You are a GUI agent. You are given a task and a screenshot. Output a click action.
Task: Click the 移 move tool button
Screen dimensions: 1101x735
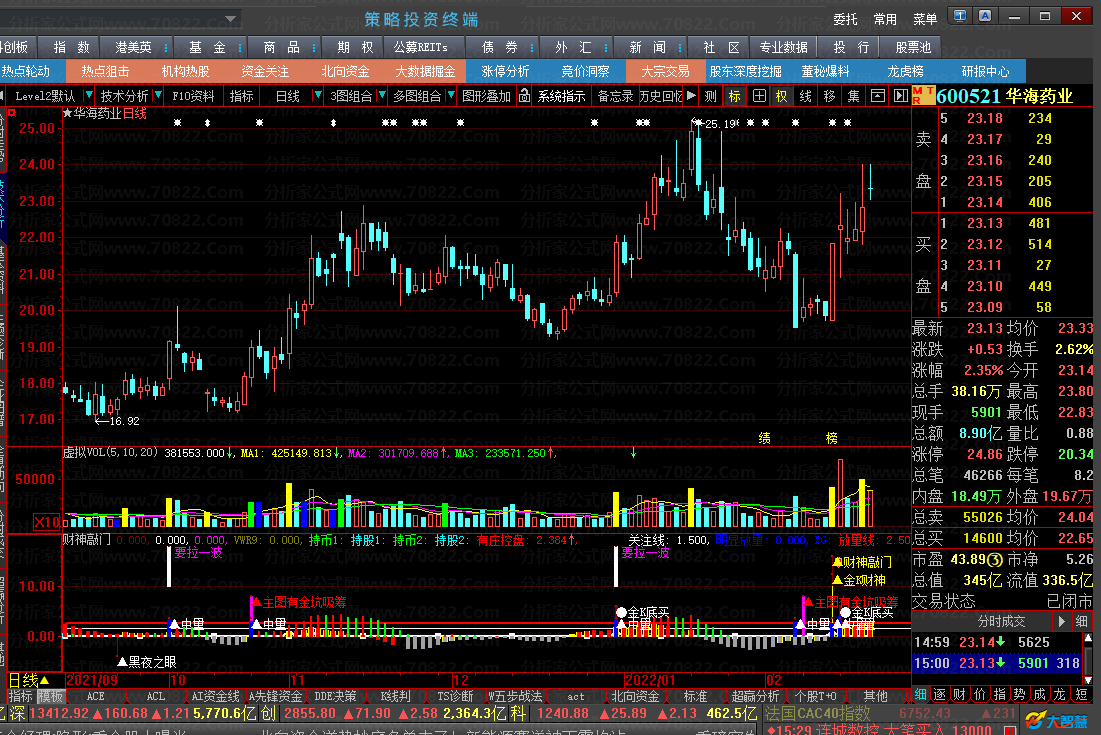pos(829,96)
